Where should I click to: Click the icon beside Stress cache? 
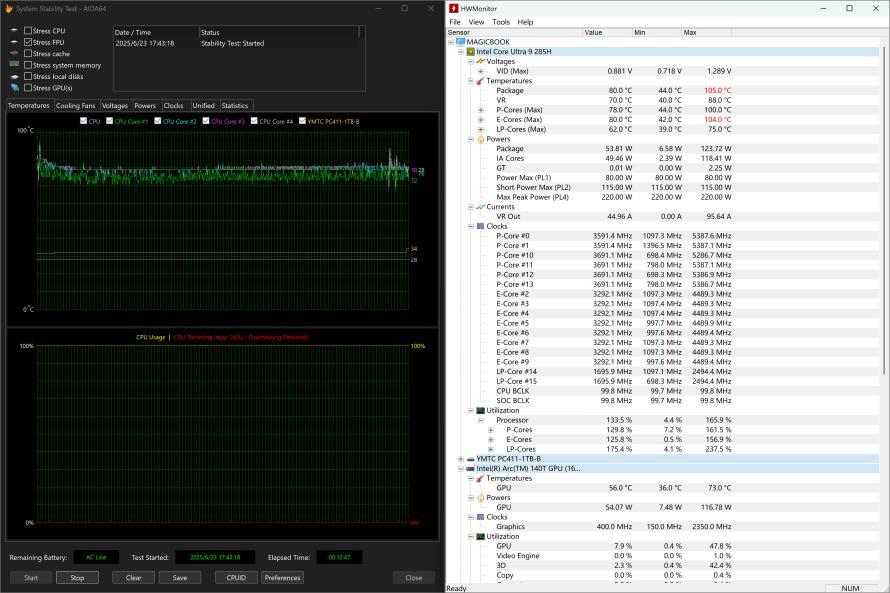point(14,53)
